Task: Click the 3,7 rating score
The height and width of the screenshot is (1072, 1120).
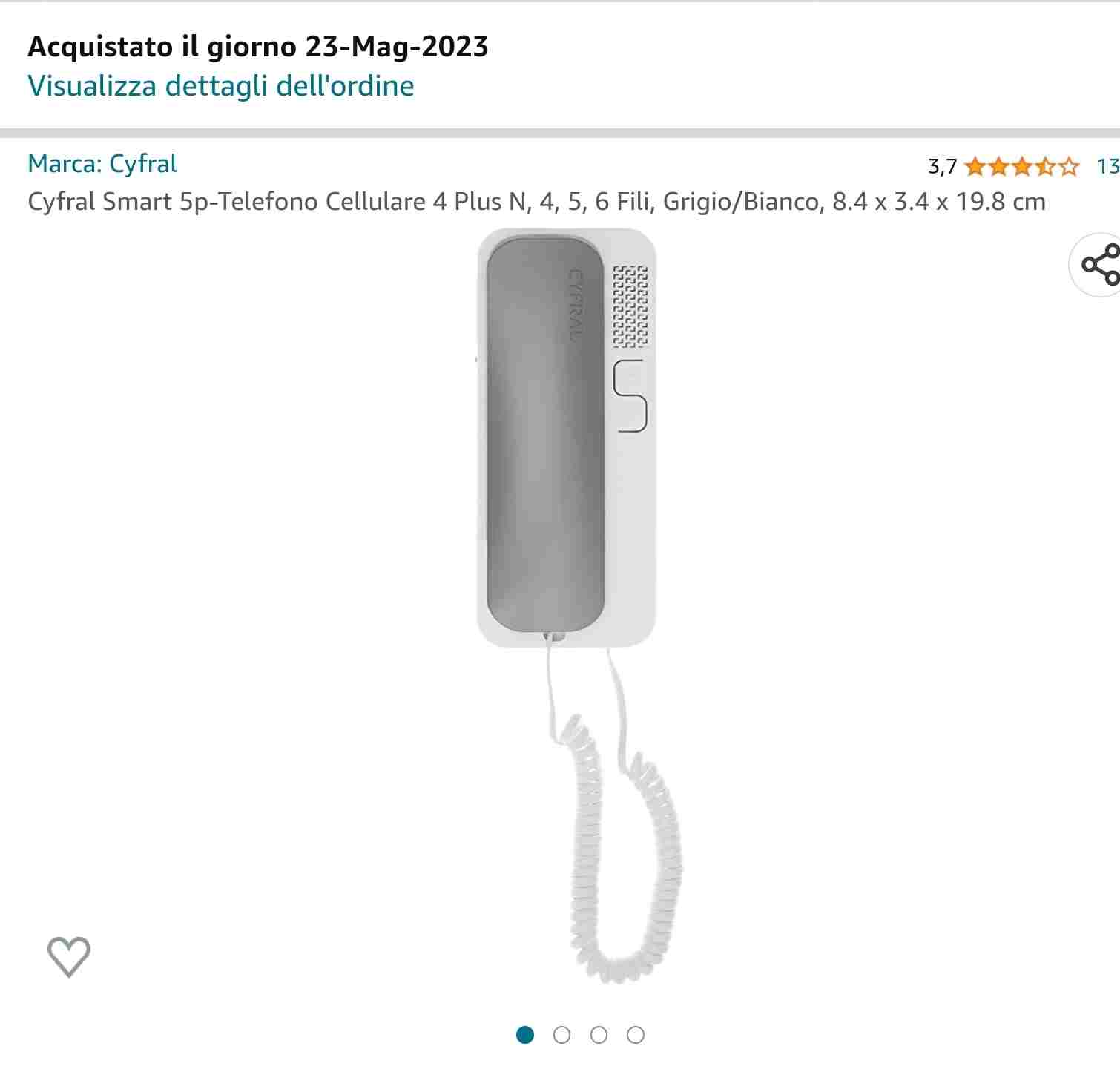Action: tap(943, 167)
